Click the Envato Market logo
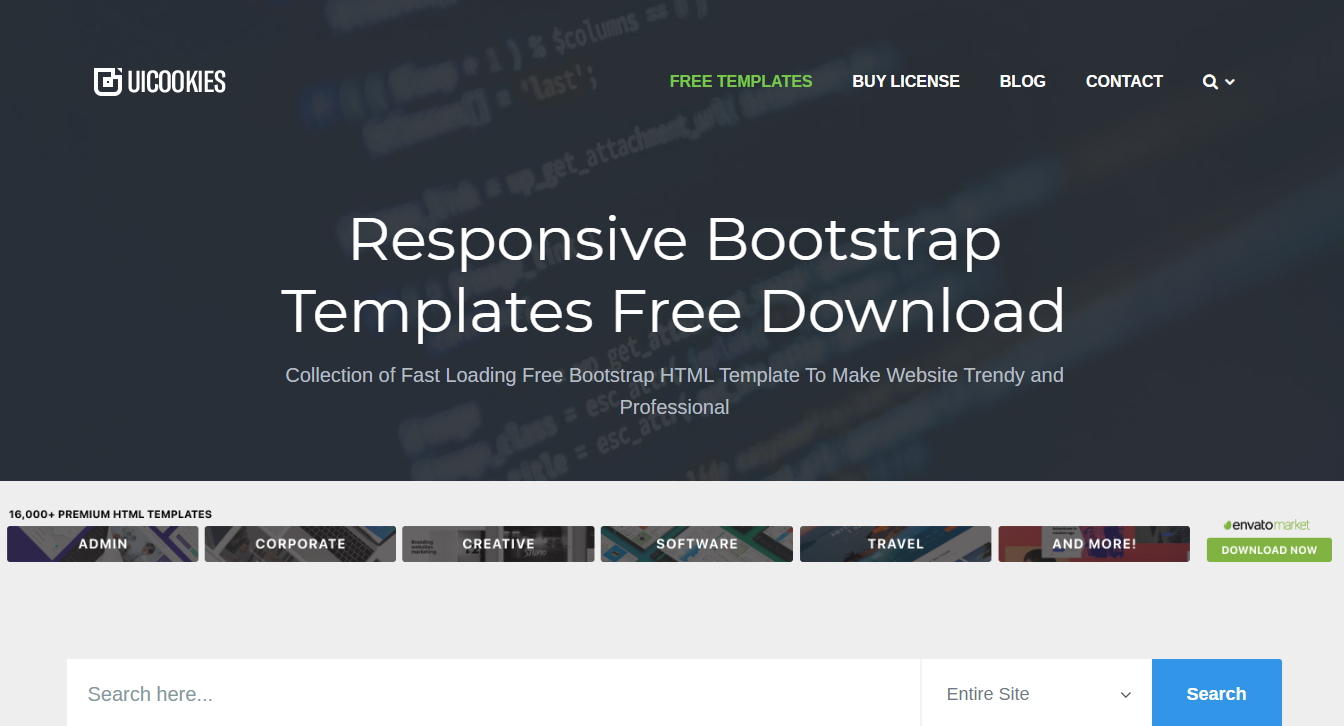The height and width of the screenshot is (726, 1344). [x=1267, y=524]
